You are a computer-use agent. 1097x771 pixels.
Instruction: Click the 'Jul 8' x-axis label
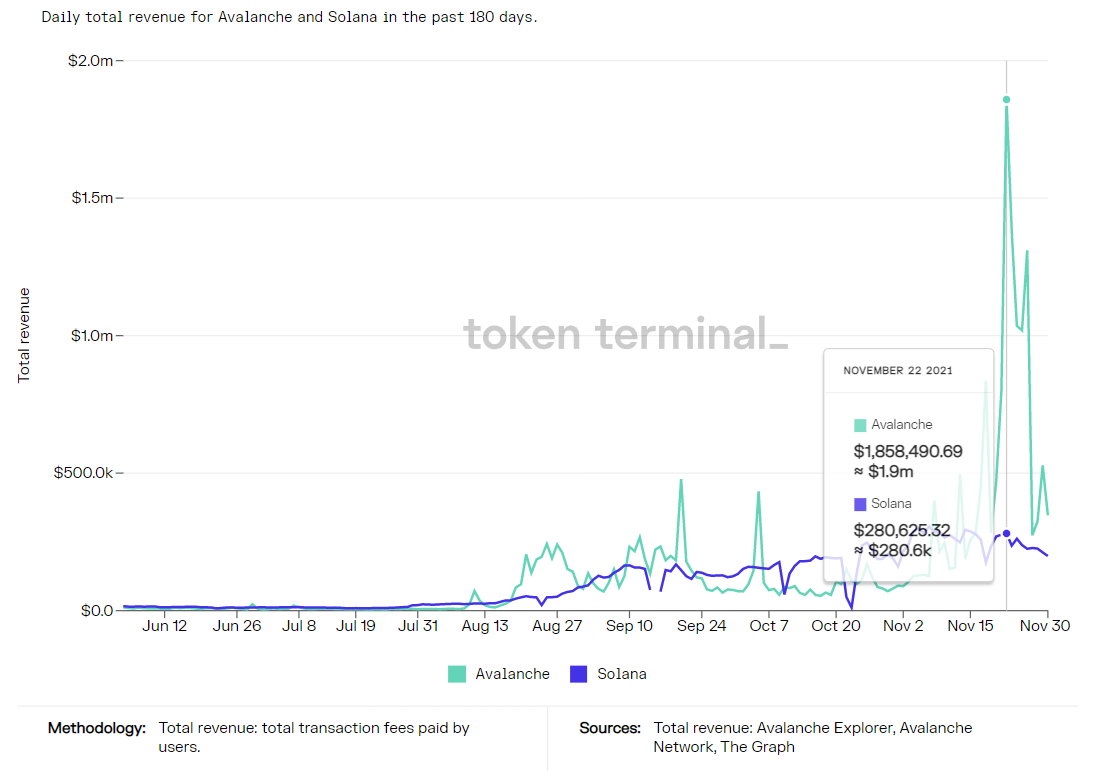(x=299, y=625)
